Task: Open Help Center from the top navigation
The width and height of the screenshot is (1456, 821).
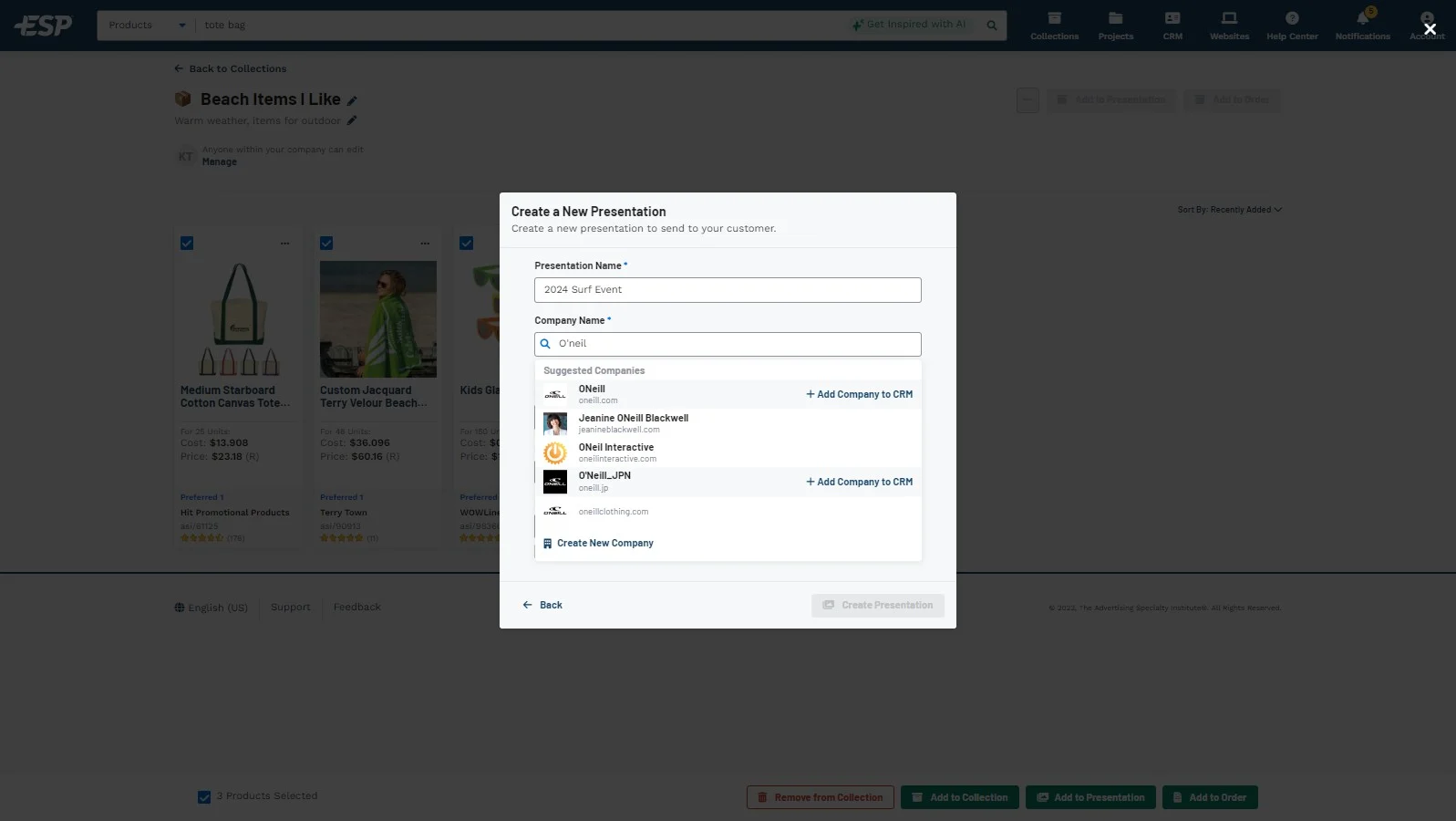Action: (x=1292, y=26)
